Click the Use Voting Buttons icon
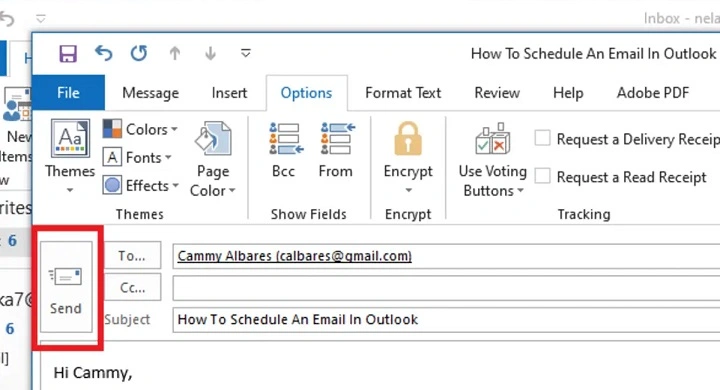This screenshot has height=390, width=720. (x=493, y=138)
